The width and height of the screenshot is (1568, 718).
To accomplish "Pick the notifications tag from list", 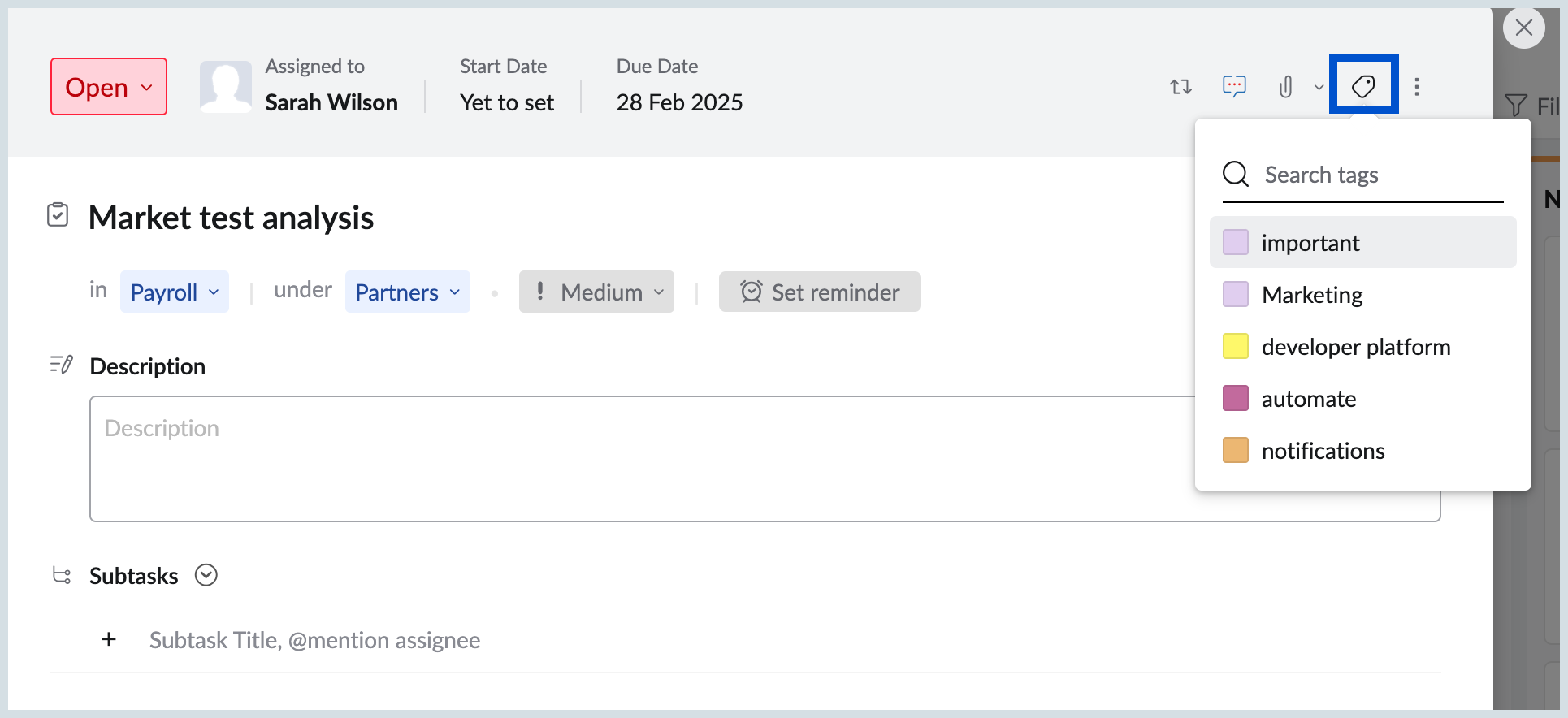I will 1323,451.
